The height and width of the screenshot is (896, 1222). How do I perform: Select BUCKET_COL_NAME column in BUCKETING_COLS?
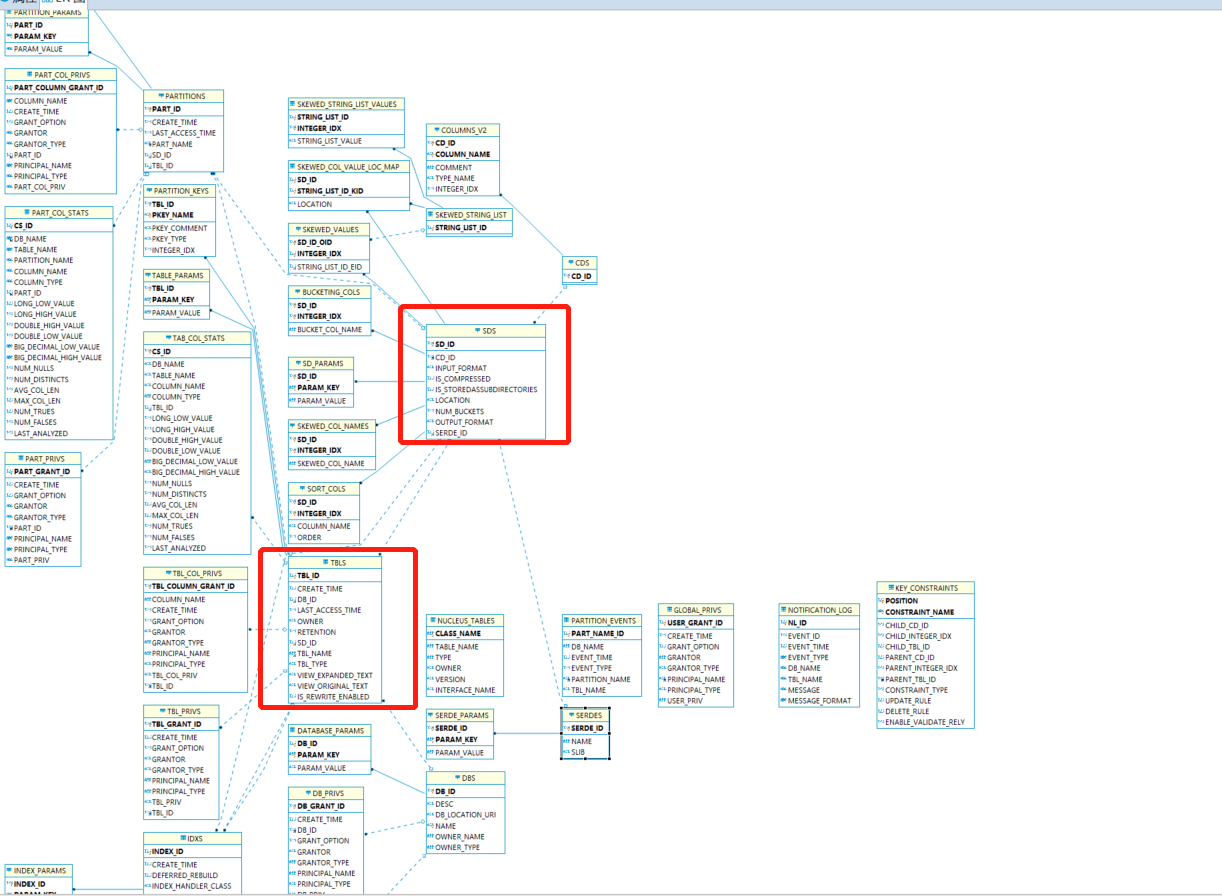[329, 329]
